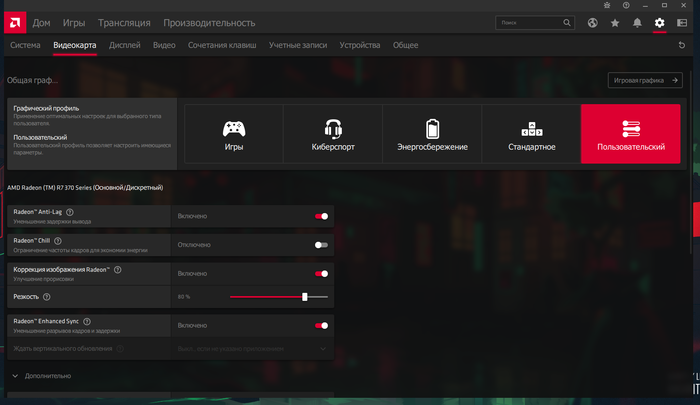Screen dimensions: 700x405
Task: Select the Киберспорт graphics profile
Action: click(333, 135)
